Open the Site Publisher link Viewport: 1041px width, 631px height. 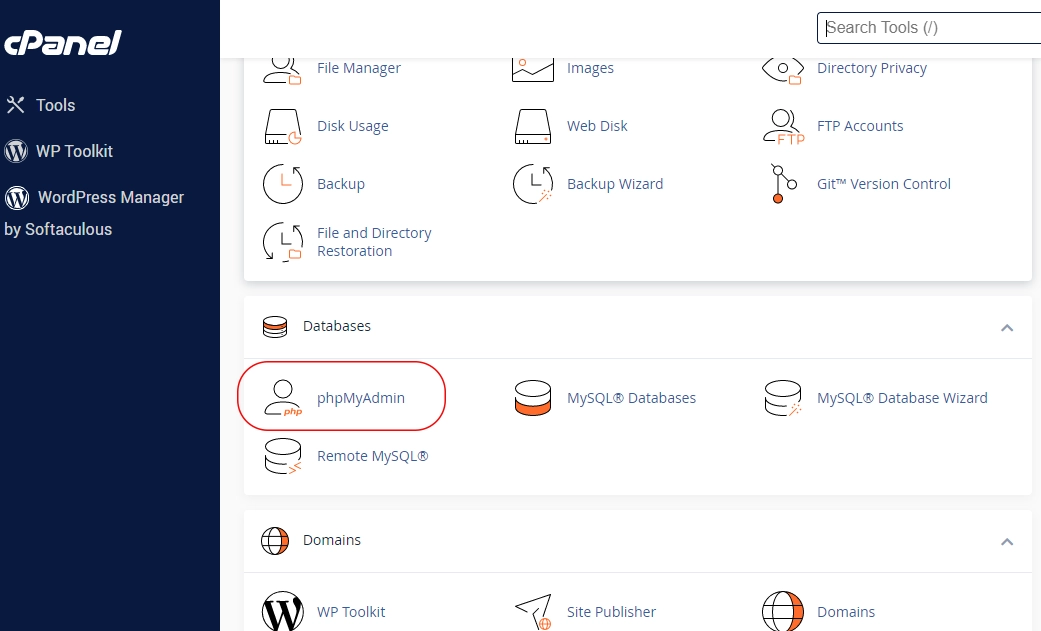(611, 612)
